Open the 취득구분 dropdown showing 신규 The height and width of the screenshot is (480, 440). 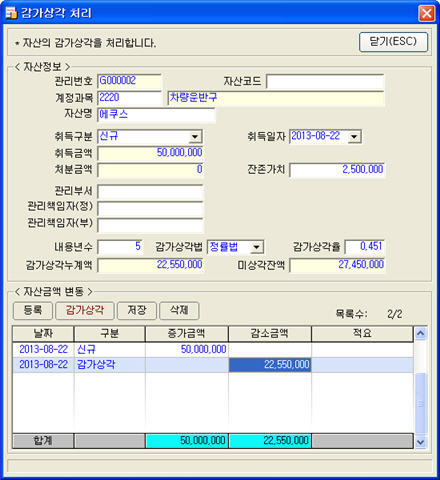[195, 137]
